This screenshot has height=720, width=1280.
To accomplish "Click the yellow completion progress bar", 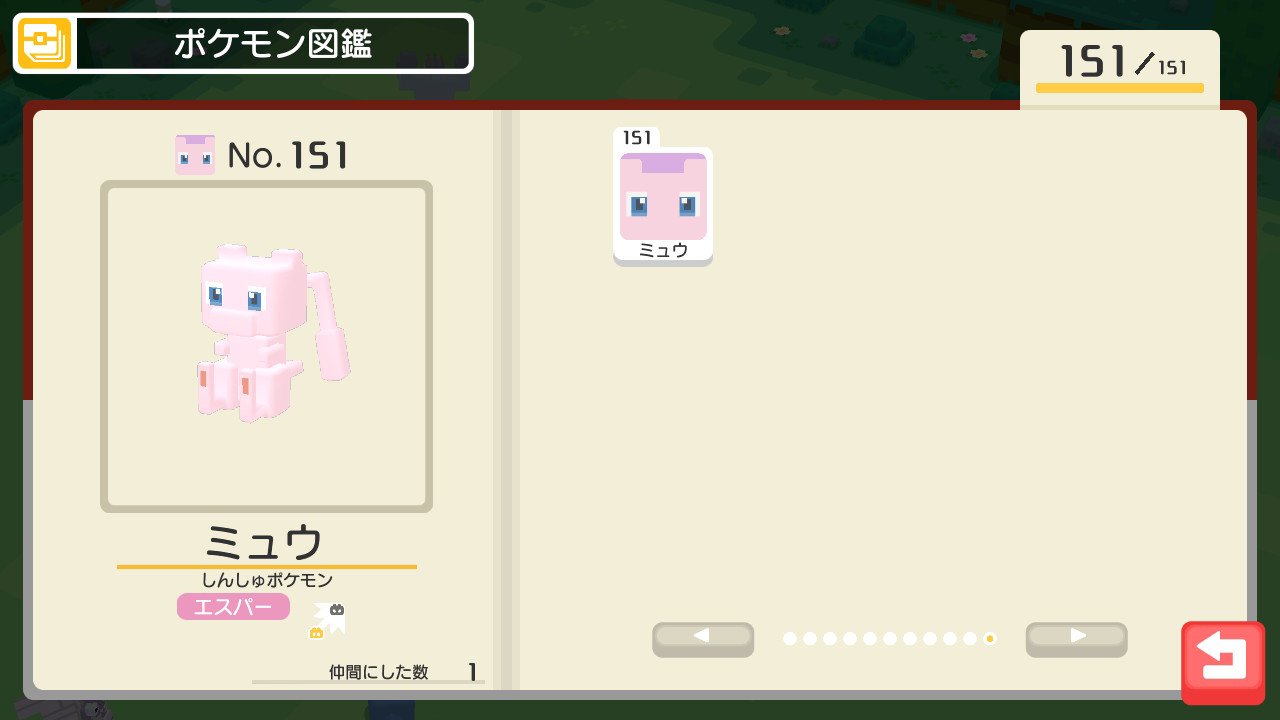I will coord(1120,88).
